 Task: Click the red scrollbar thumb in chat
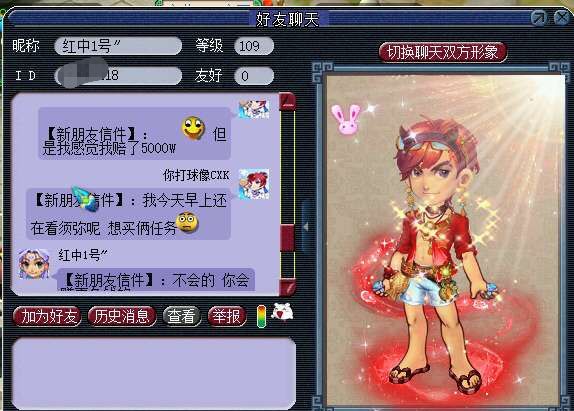(287, 238)
